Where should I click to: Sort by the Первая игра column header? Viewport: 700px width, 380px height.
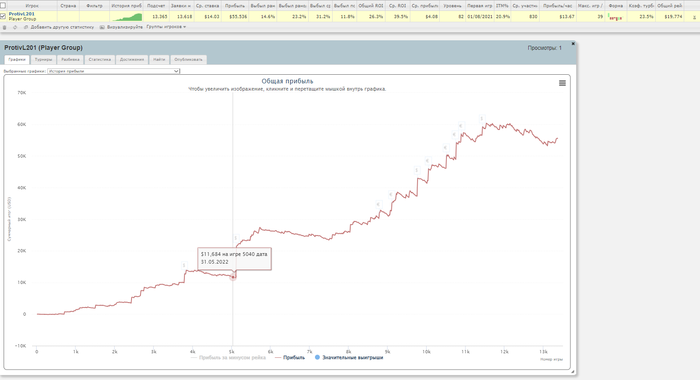click(x=480, y=6)
